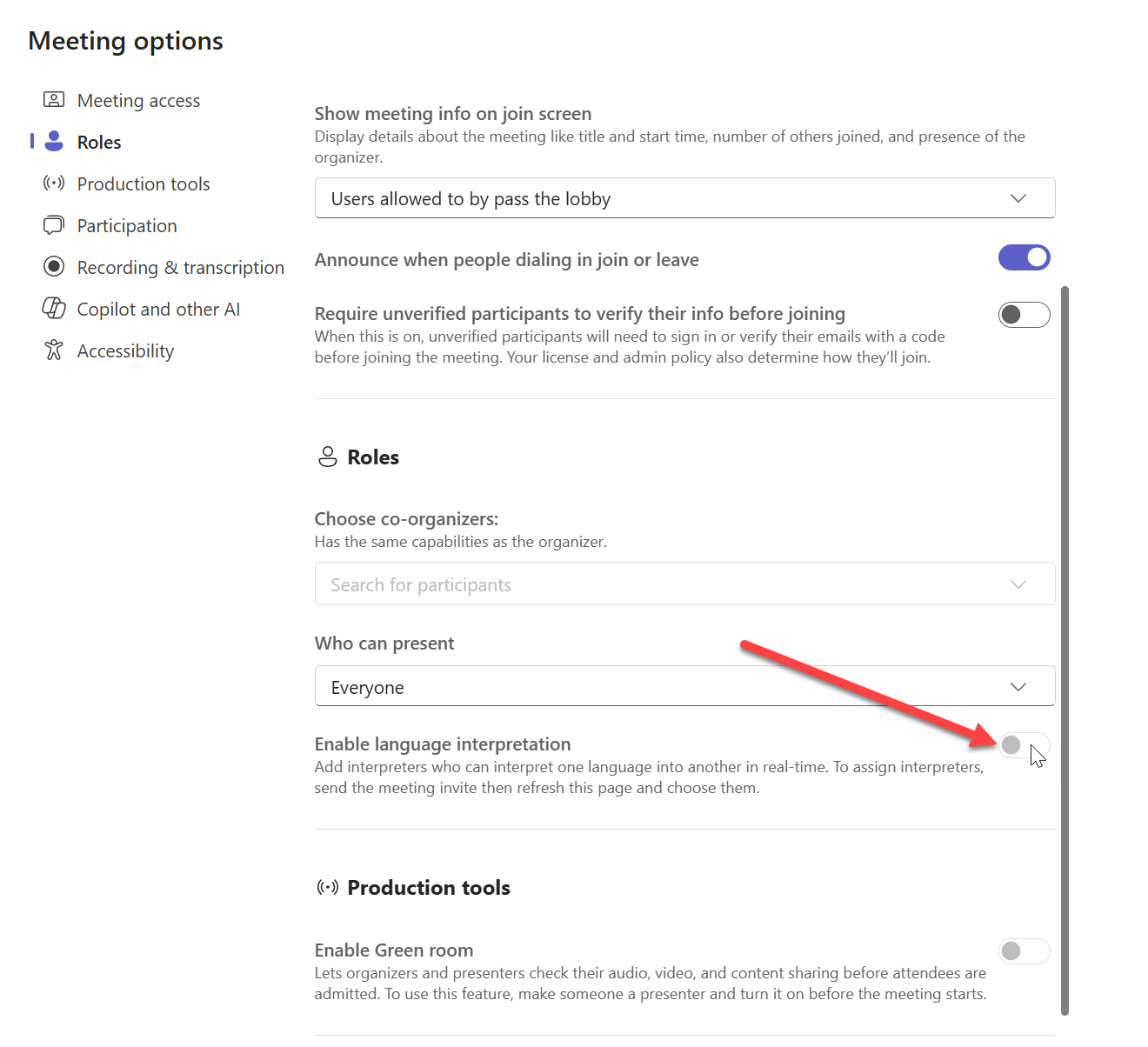The height and width of the screenshot is (1047, 1148).
Task: Turn off announce when people dialing in toggle
Action: pyautogui.click(x=1024, y=258)
